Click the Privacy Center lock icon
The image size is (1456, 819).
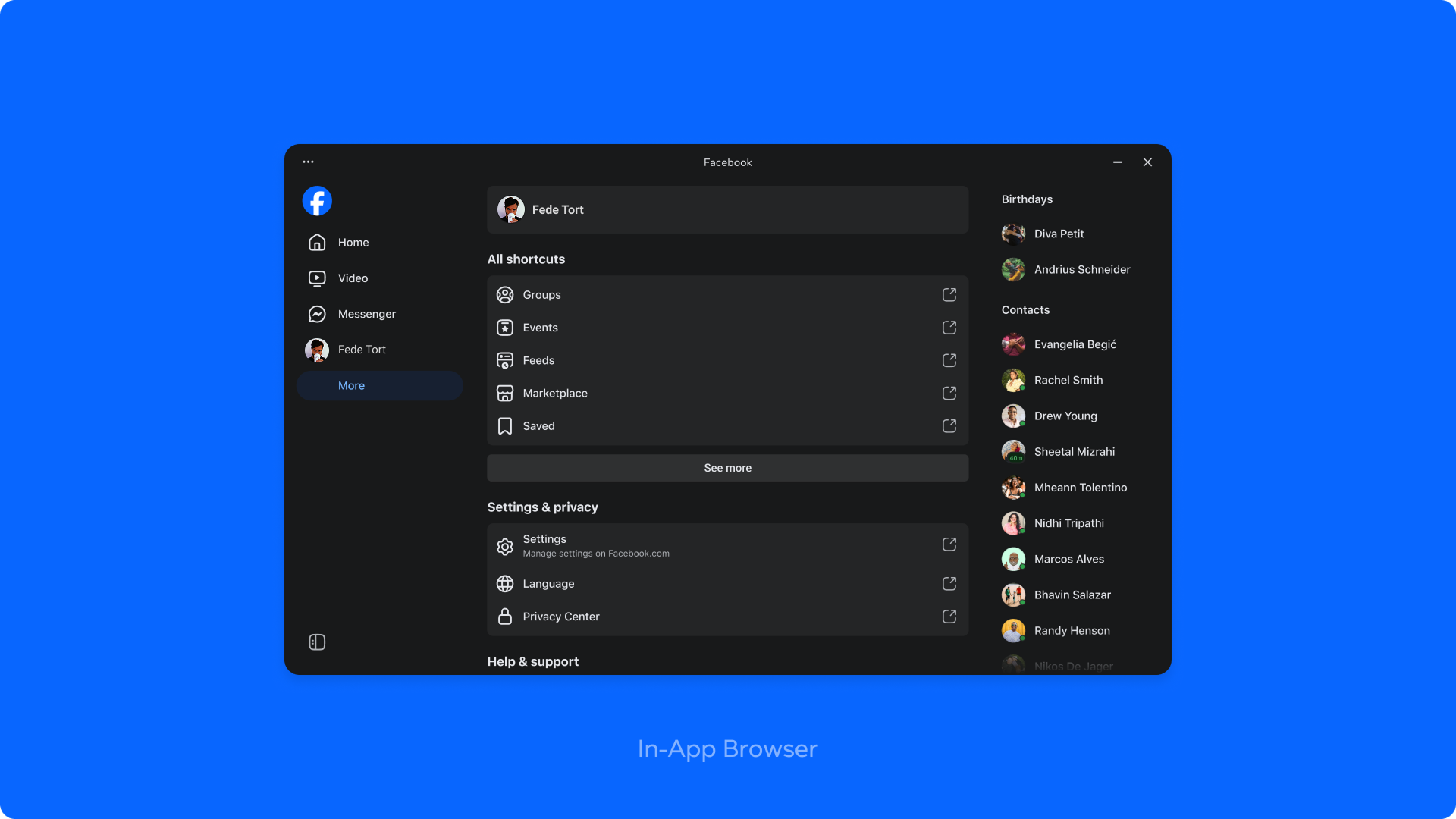[505, 617]
